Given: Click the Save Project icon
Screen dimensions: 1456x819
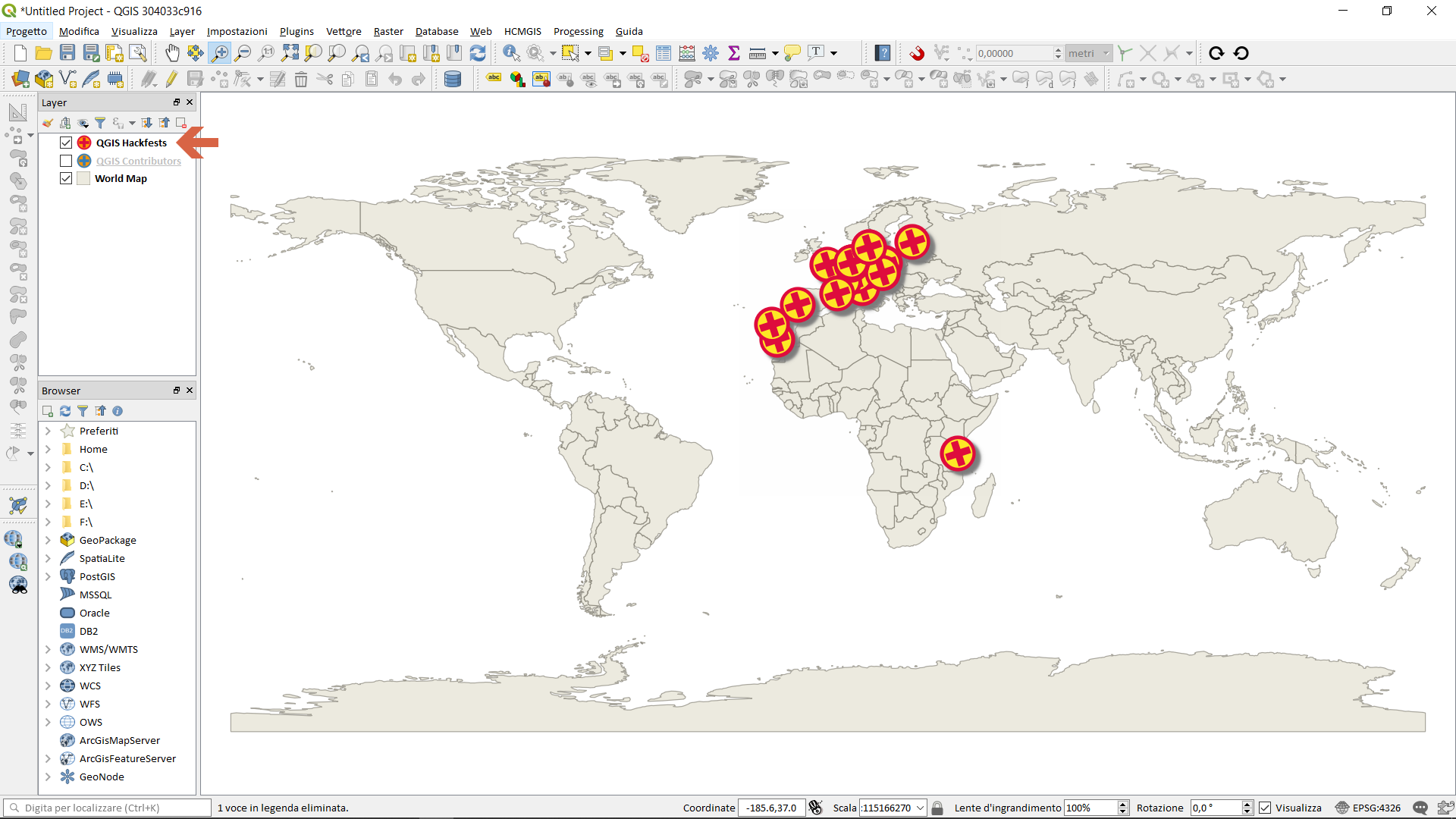Looking at the screenshot, I should (x=67, y=53).
